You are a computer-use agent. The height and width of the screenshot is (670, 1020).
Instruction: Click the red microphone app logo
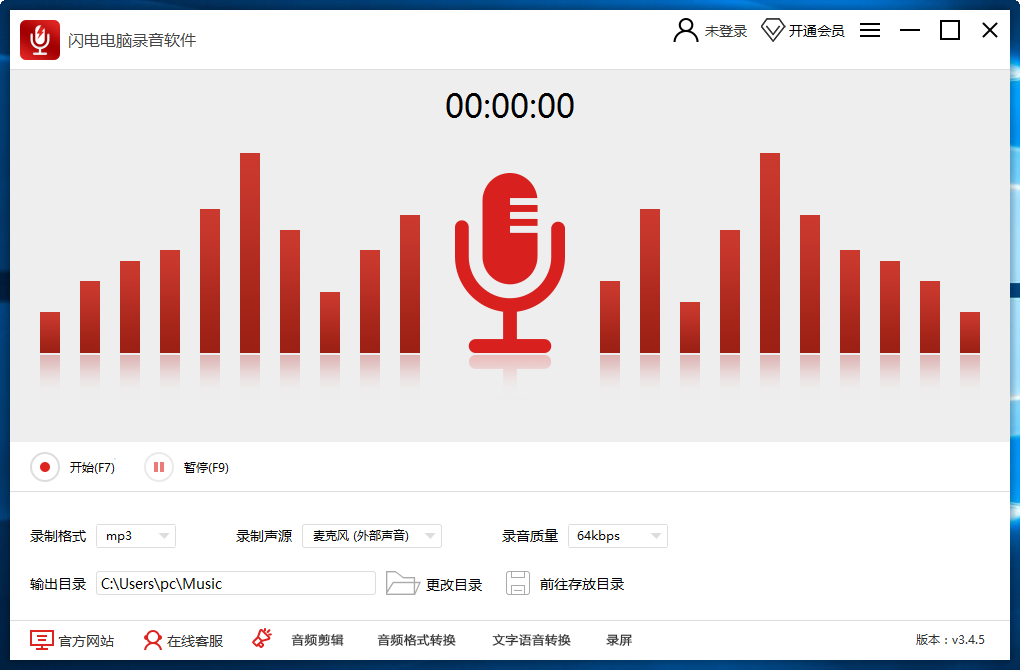pyautogui.click(x=38, y=40)
